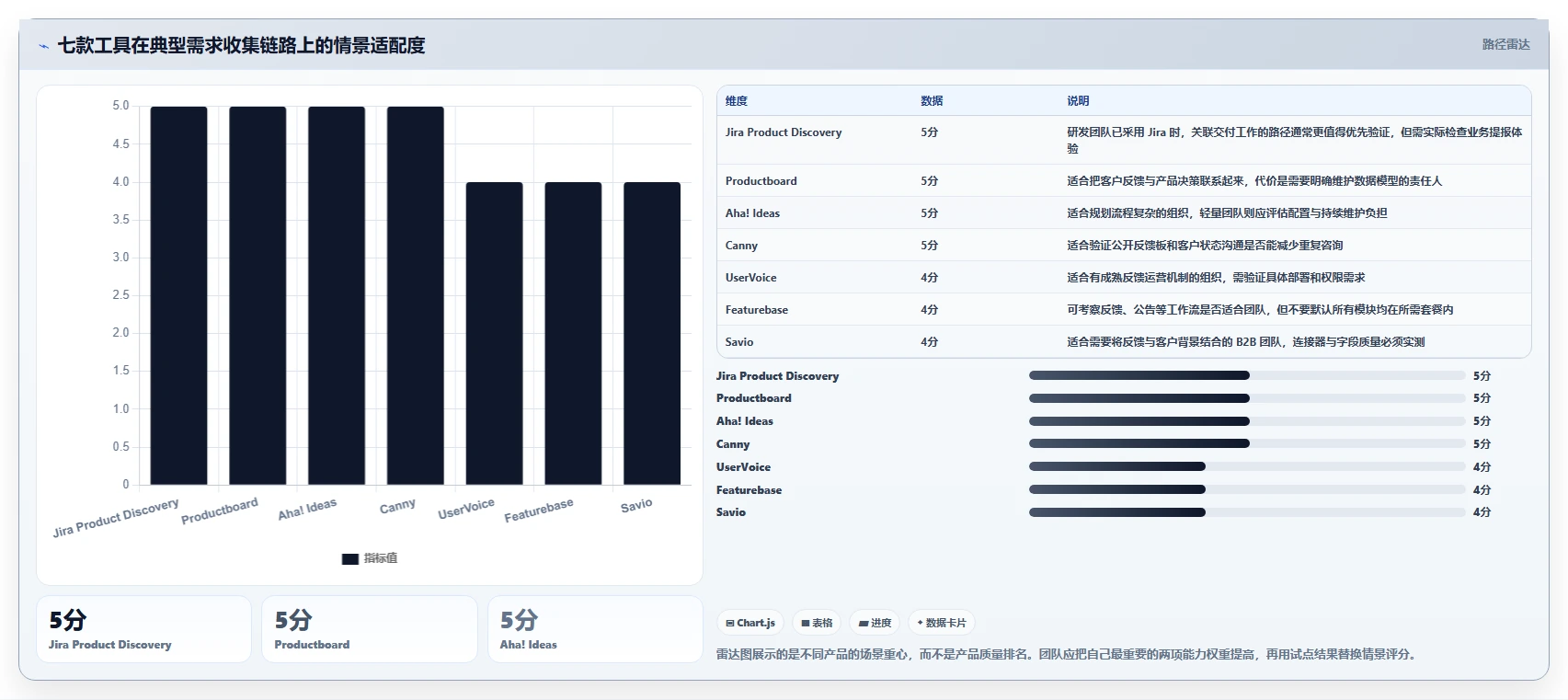Screen dimensions: 1568x700
Task: Select the Productboard bar in chart
Action: (258, 295)
